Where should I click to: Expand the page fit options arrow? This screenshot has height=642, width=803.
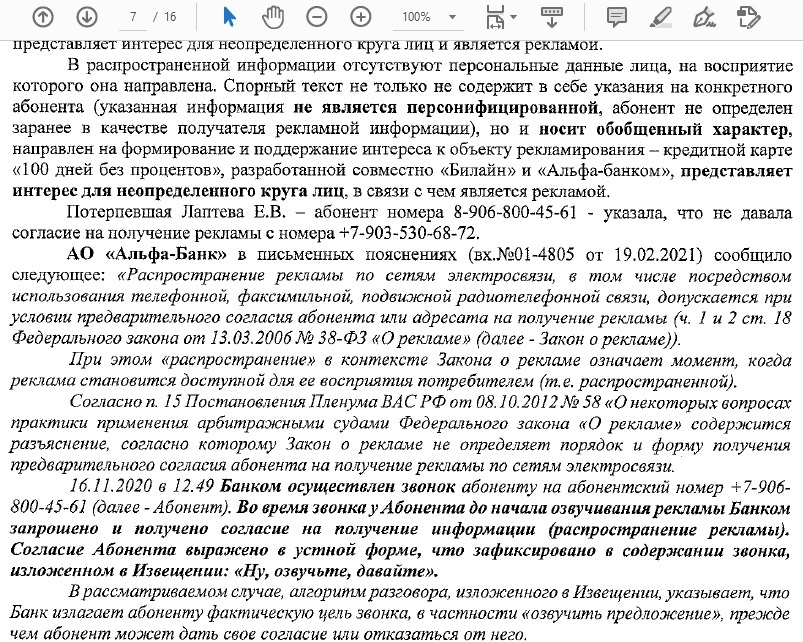coord(514,18)
